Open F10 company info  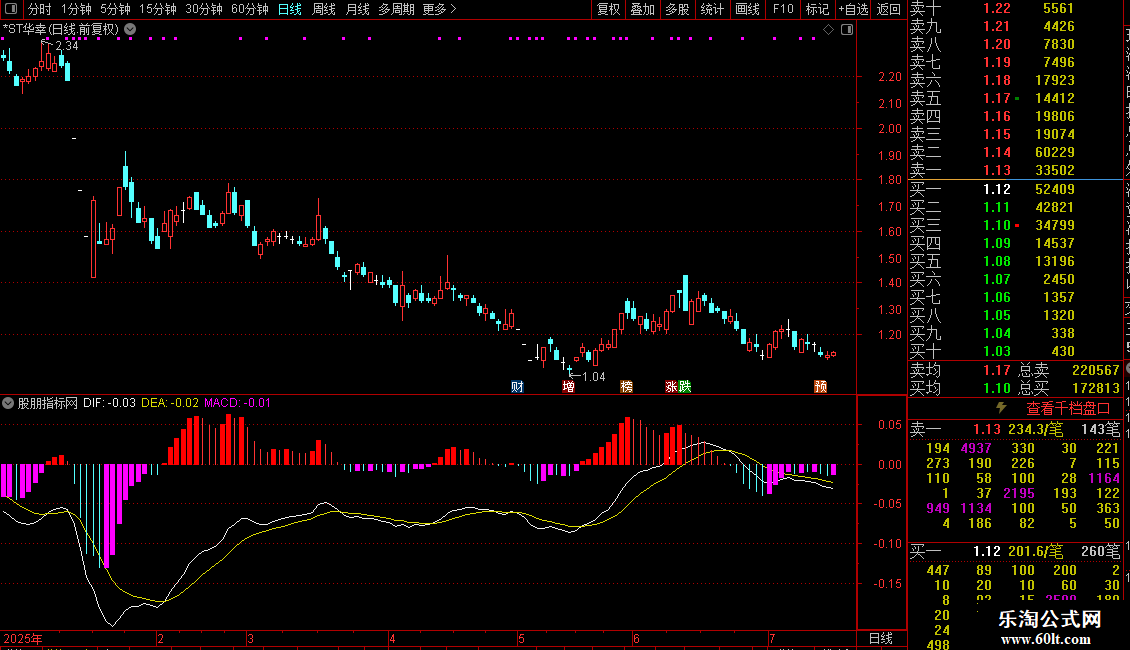[783, 9]
